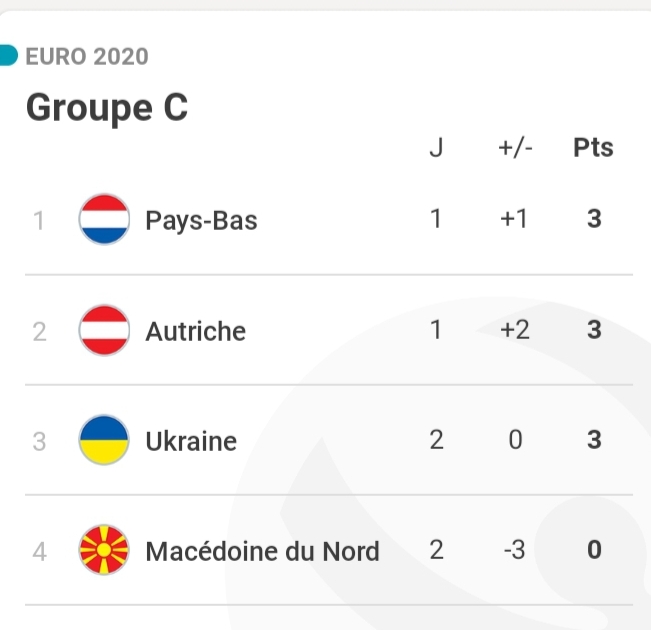This screenshot has height=630, width=651.
Task: Select the Macédoine du Nord team name
Action: point(262,551)
